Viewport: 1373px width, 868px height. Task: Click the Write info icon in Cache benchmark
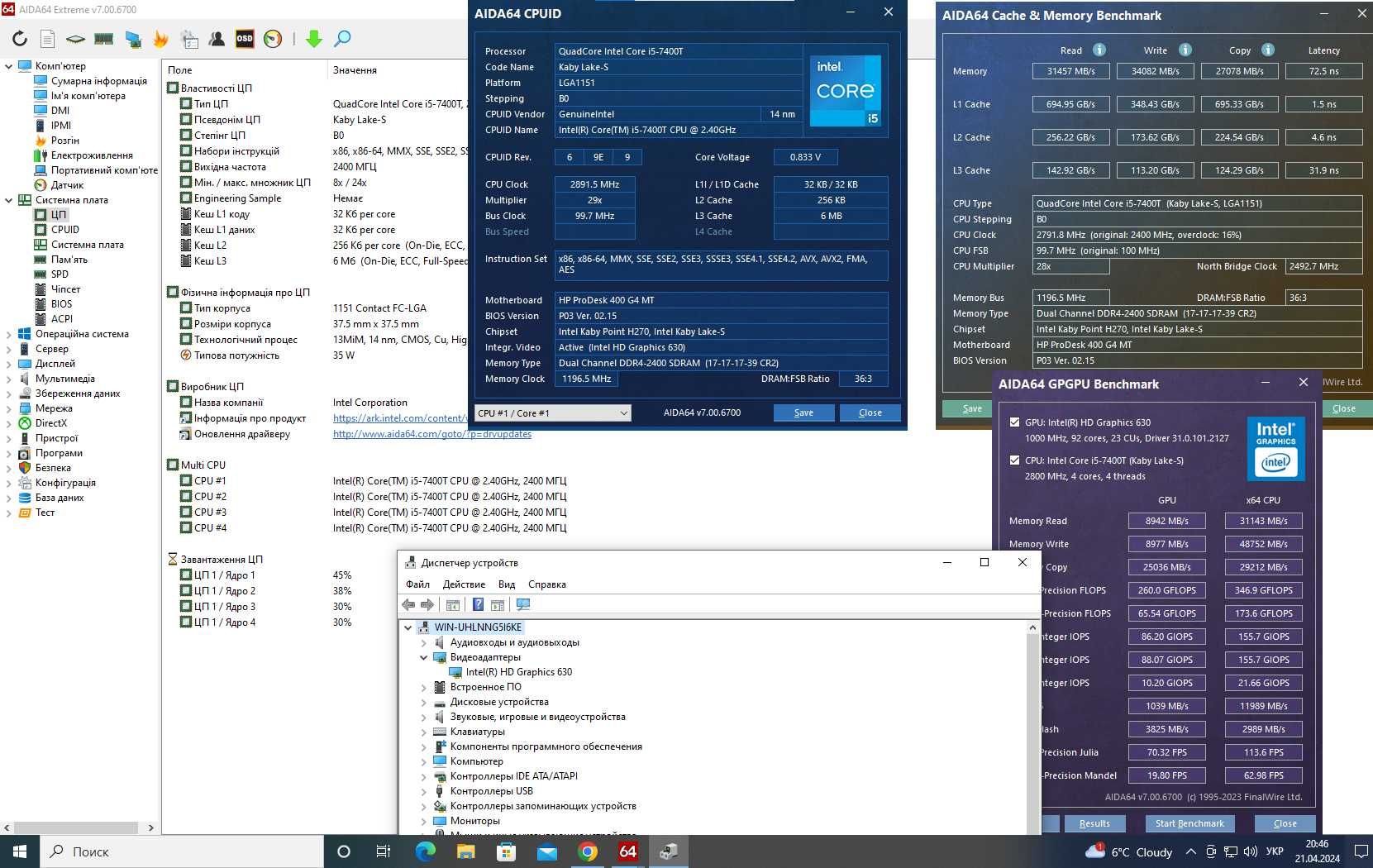pos(1185,50)
